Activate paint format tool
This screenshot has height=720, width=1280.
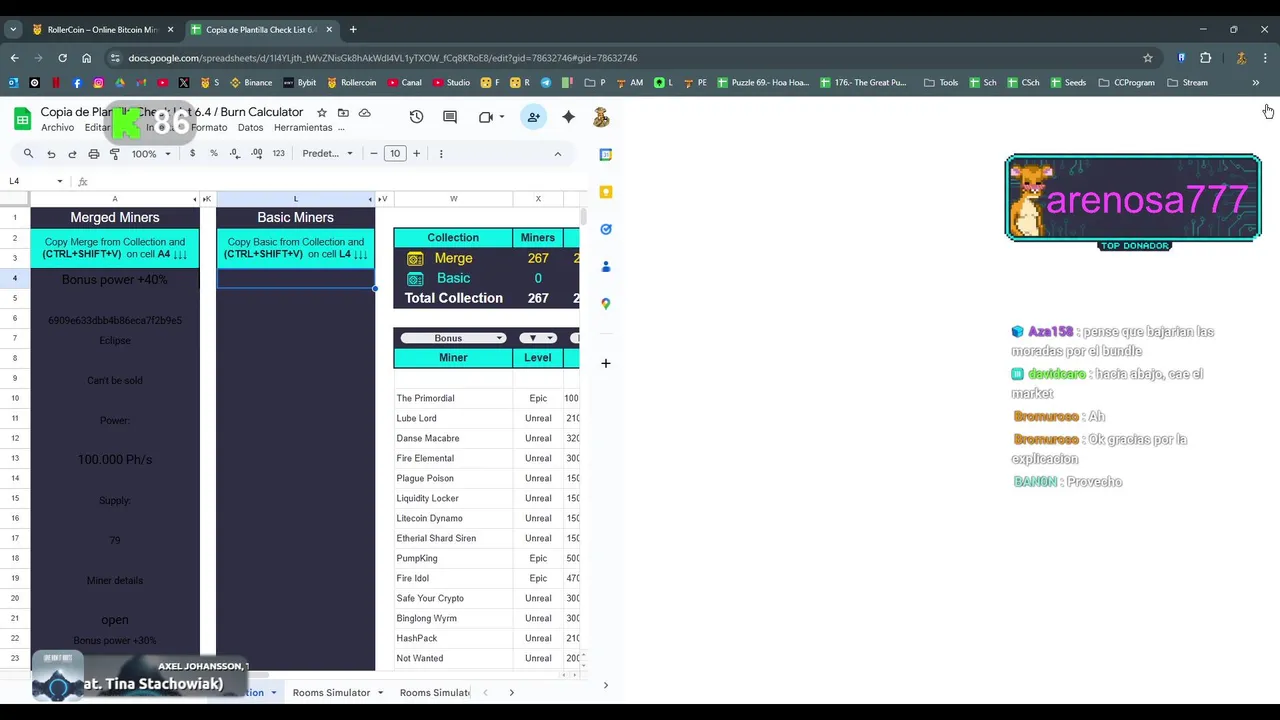pyautogui.click(x=115, y=154)
